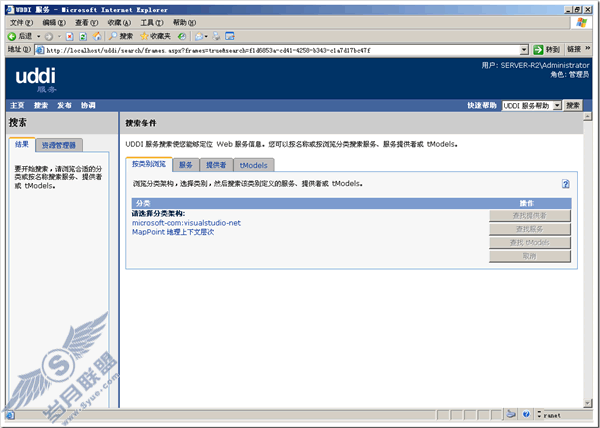Open the Back button dropdown arrow
The width and height of the screenshot is (600, 428).
coord(38,37)
